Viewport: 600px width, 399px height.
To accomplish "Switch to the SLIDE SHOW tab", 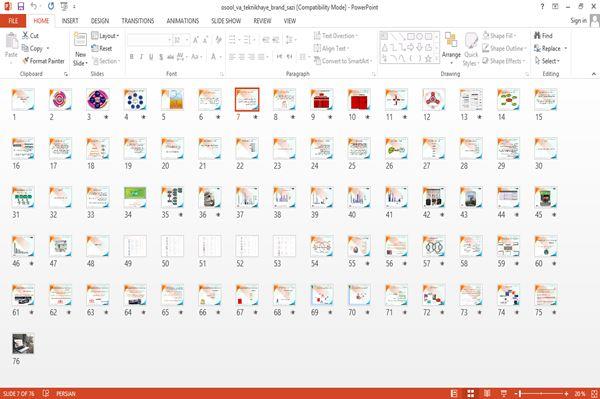I will 226,21.
